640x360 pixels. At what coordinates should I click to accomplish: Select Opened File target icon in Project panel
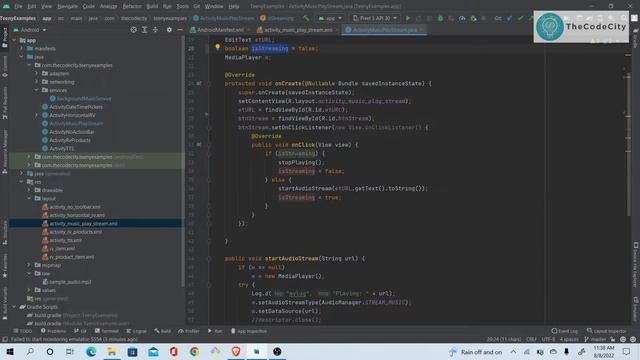pyautogui.click(x=133, y=30)
